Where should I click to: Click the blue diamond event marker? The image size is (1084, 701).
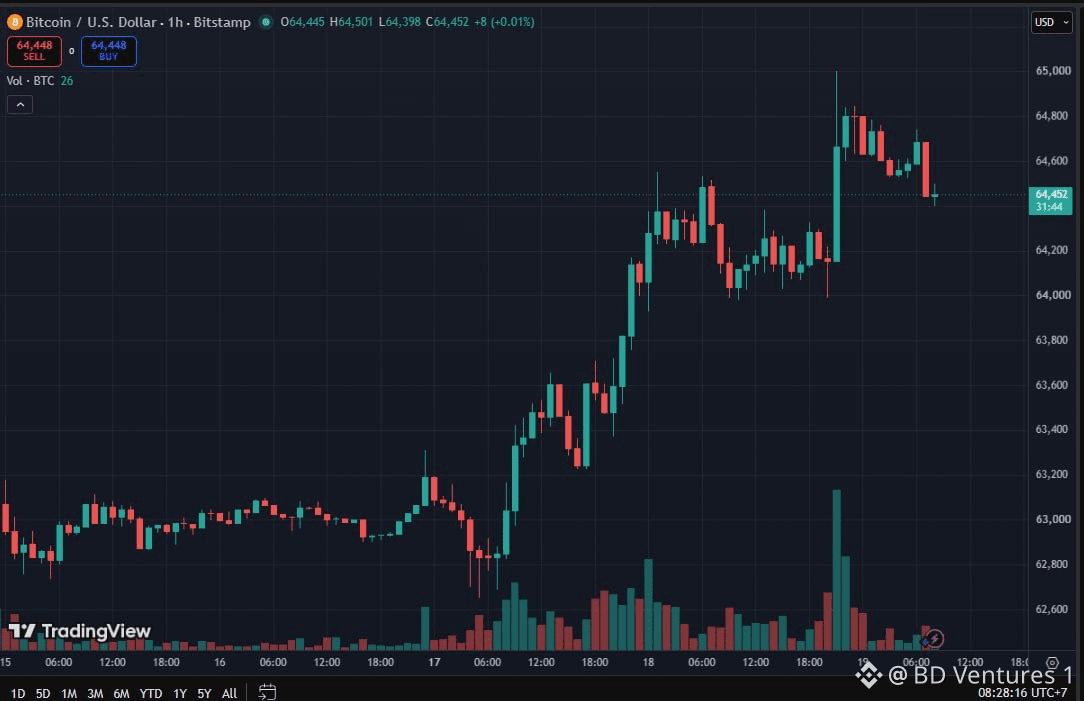[x=926, y=643]
